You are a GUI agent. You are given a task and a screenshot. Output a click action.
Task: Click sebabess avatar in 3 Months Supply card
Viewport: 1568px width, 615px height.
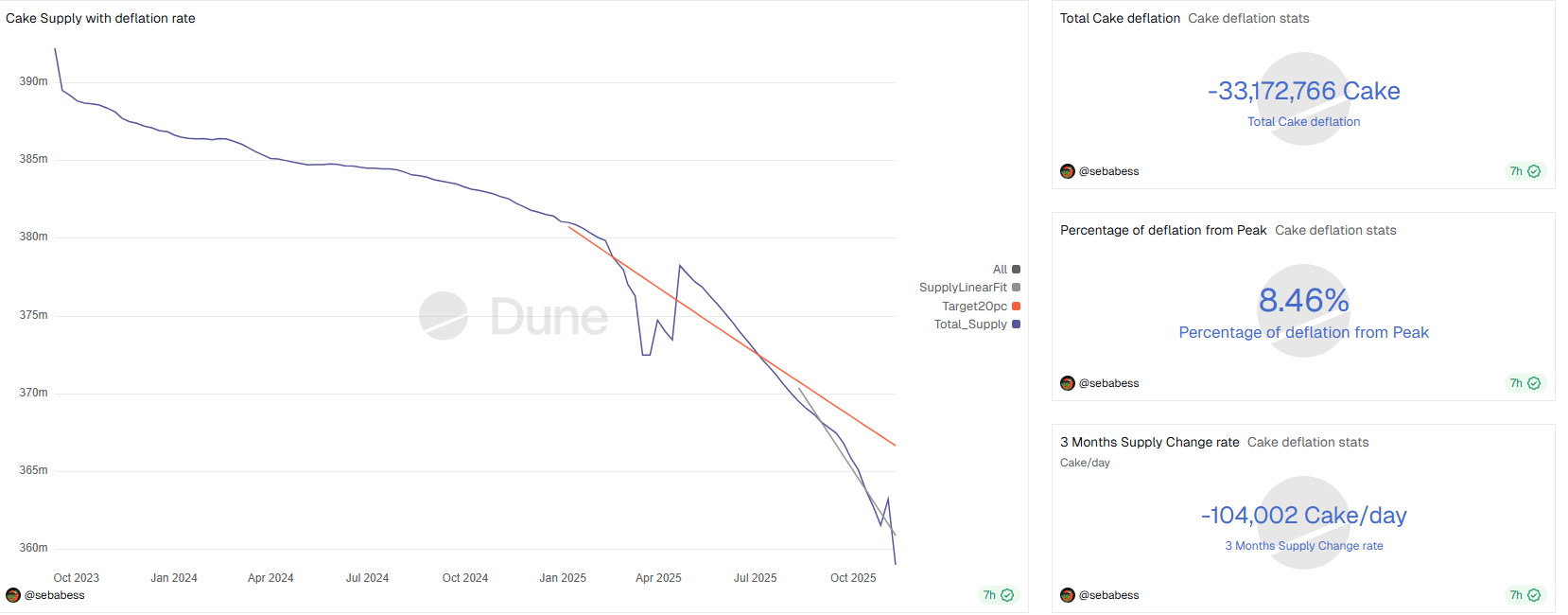(x=1068, y=595)
